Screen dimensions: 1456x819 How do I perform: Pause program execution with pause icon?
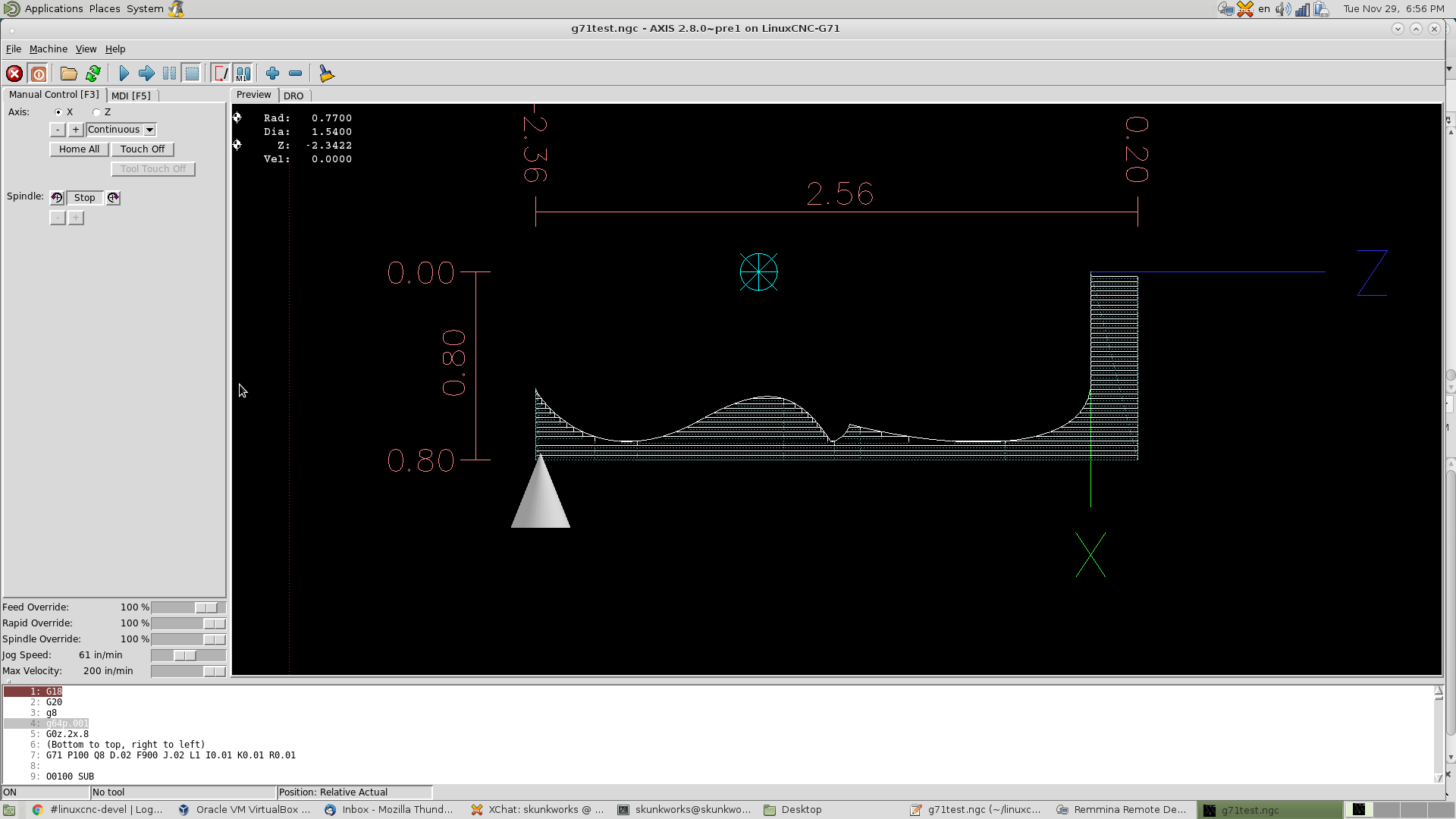[x=169, y=74]
